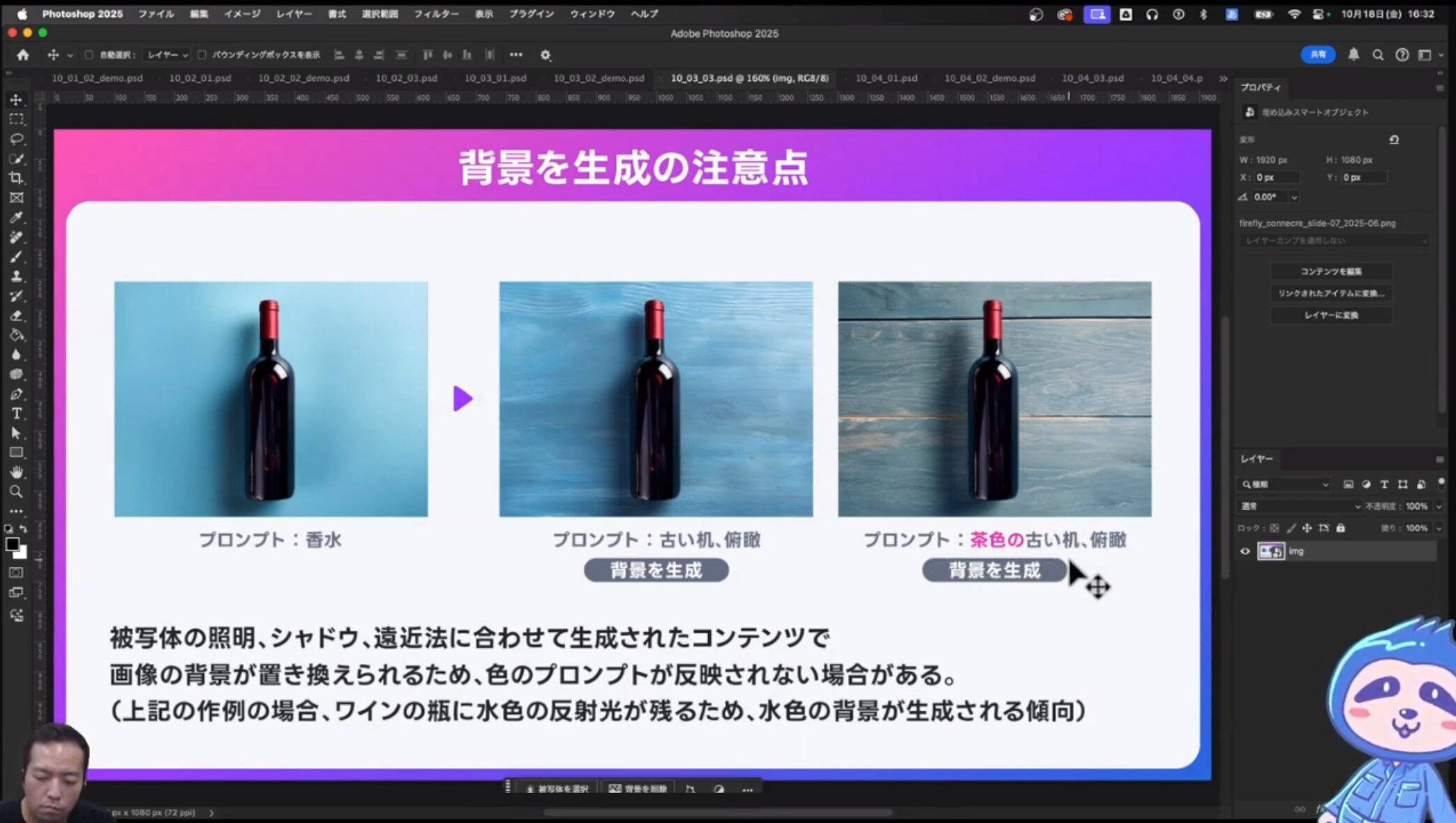Toggle lock position icon
The image size is (1456, 823).
pos(1307,528)
